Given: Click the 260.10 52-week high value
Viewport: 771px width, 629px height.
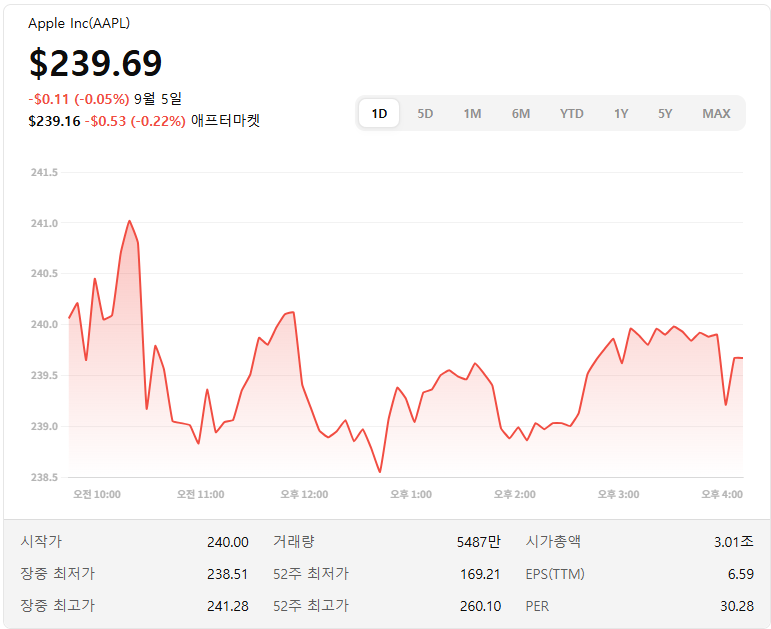Looking at the screenshot, I should 480,606.
